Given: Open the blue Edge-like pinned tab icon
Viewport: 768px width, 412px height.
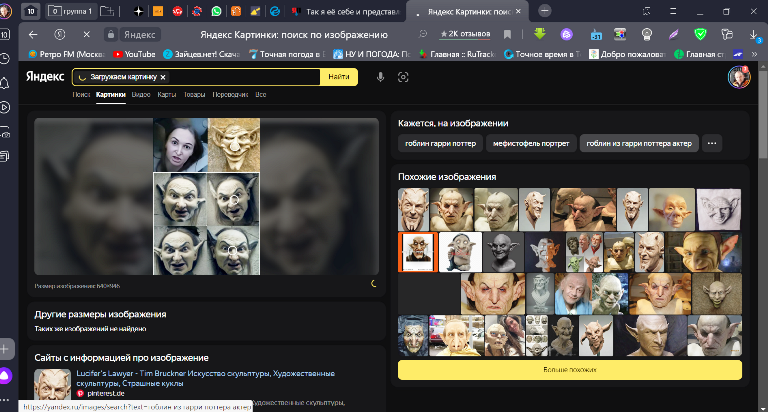Looking at the screenshot, I should pos(275,11).
